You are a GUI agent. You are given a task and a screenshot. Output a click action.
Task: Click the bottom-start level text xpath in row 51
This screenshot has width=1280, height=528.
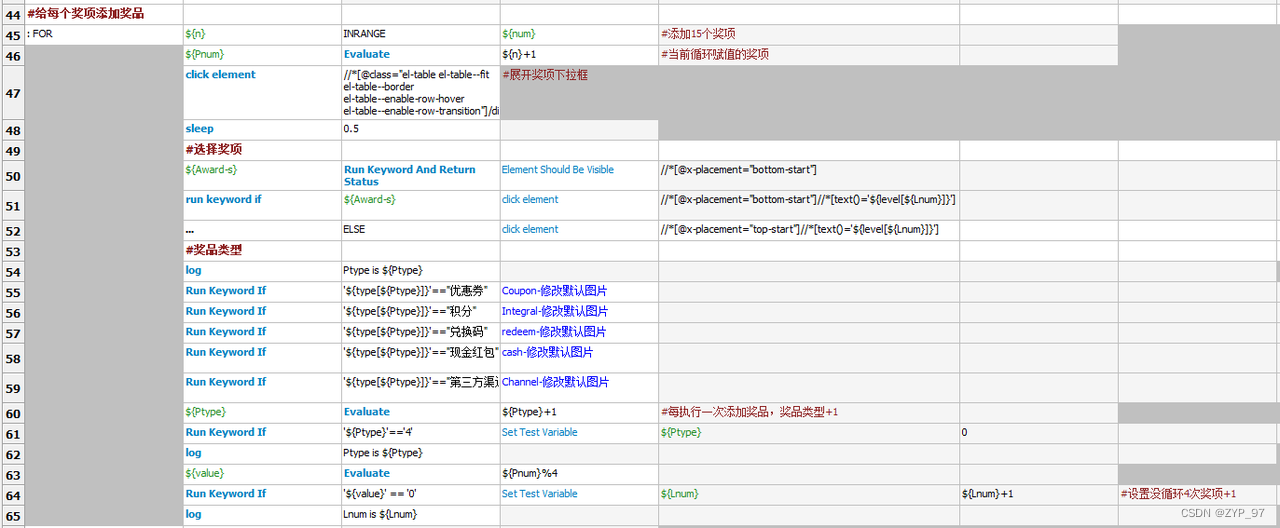coord(808,205)
